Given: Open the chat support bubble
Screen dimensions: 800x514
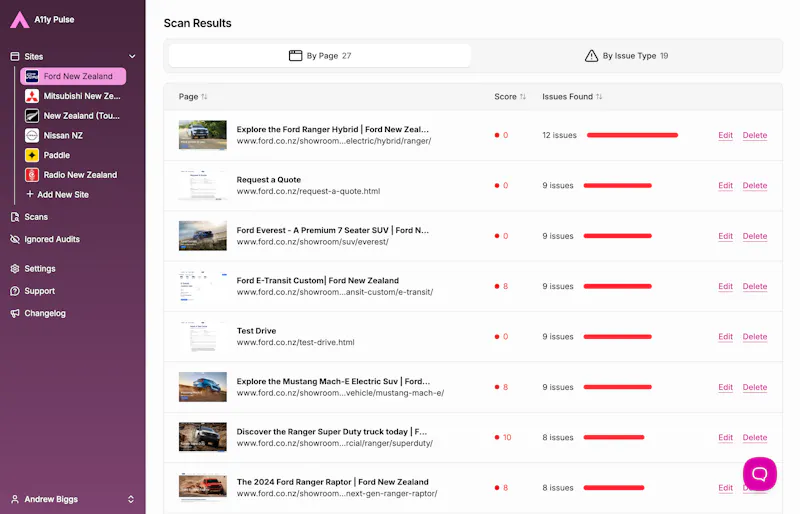Looking at the screenshot, I should click(x=760, y=474).
